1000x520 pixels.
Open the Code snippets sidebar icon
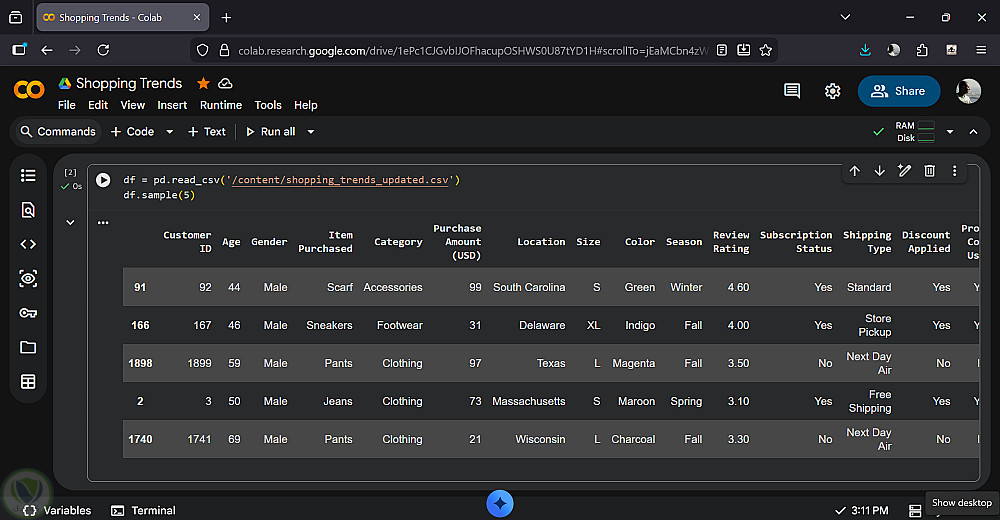28,244
